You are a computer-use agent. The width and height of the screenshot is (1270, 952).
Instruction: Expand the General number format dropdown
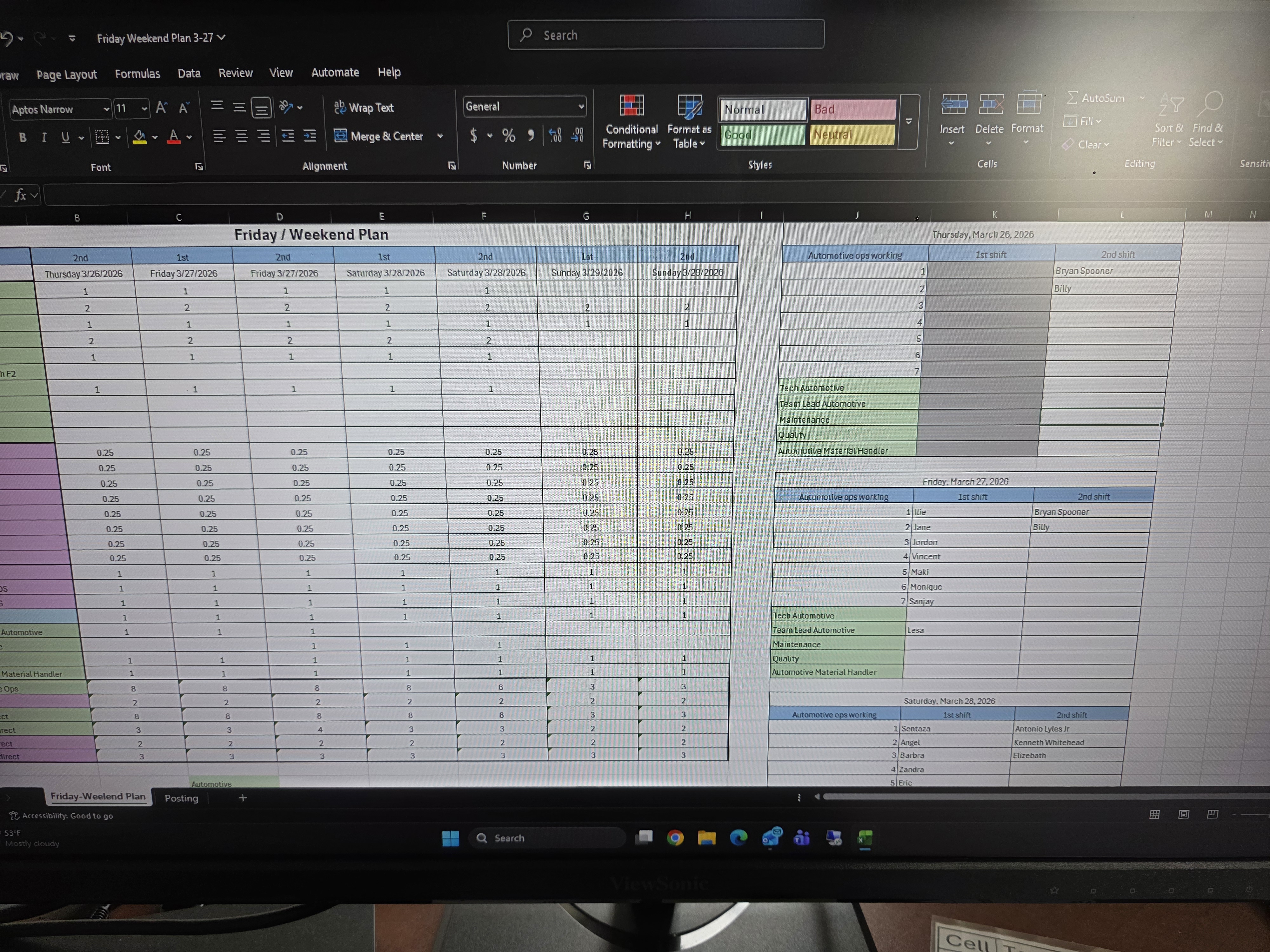click(581, 107)
